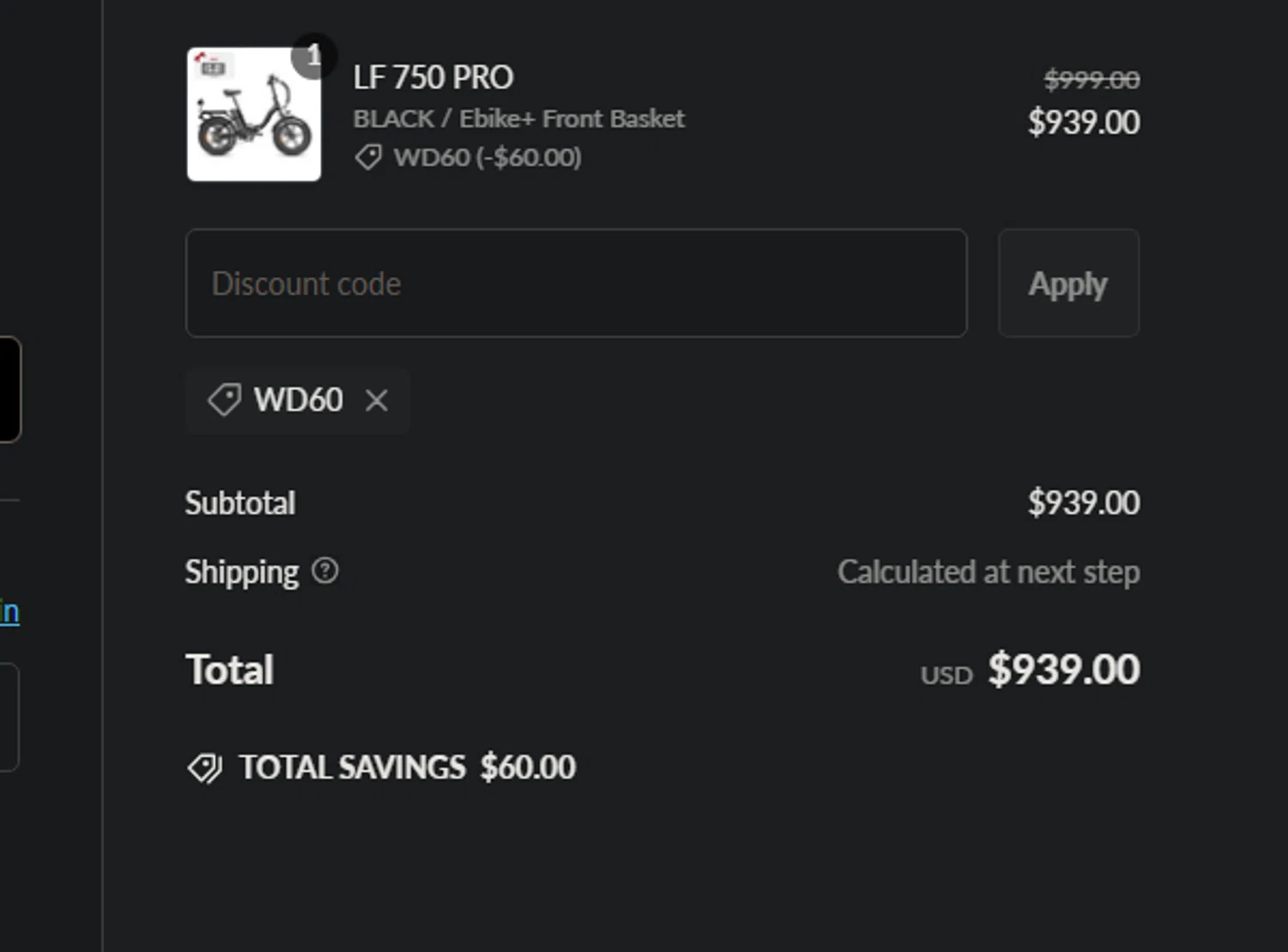Click the tag icon on WD60 chip
1288x952 pixels.
point(224,400)
